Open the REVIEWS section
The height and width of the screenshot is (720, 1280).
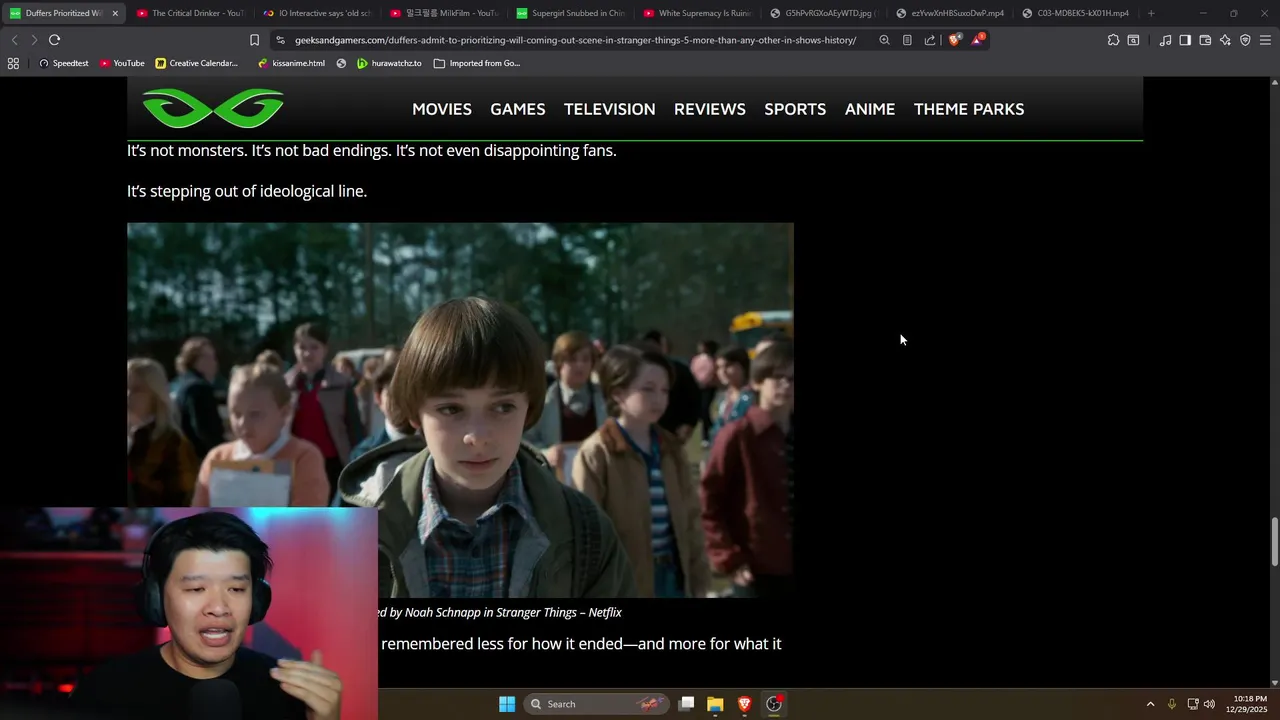pyautogui.click(x=710, y=109)
